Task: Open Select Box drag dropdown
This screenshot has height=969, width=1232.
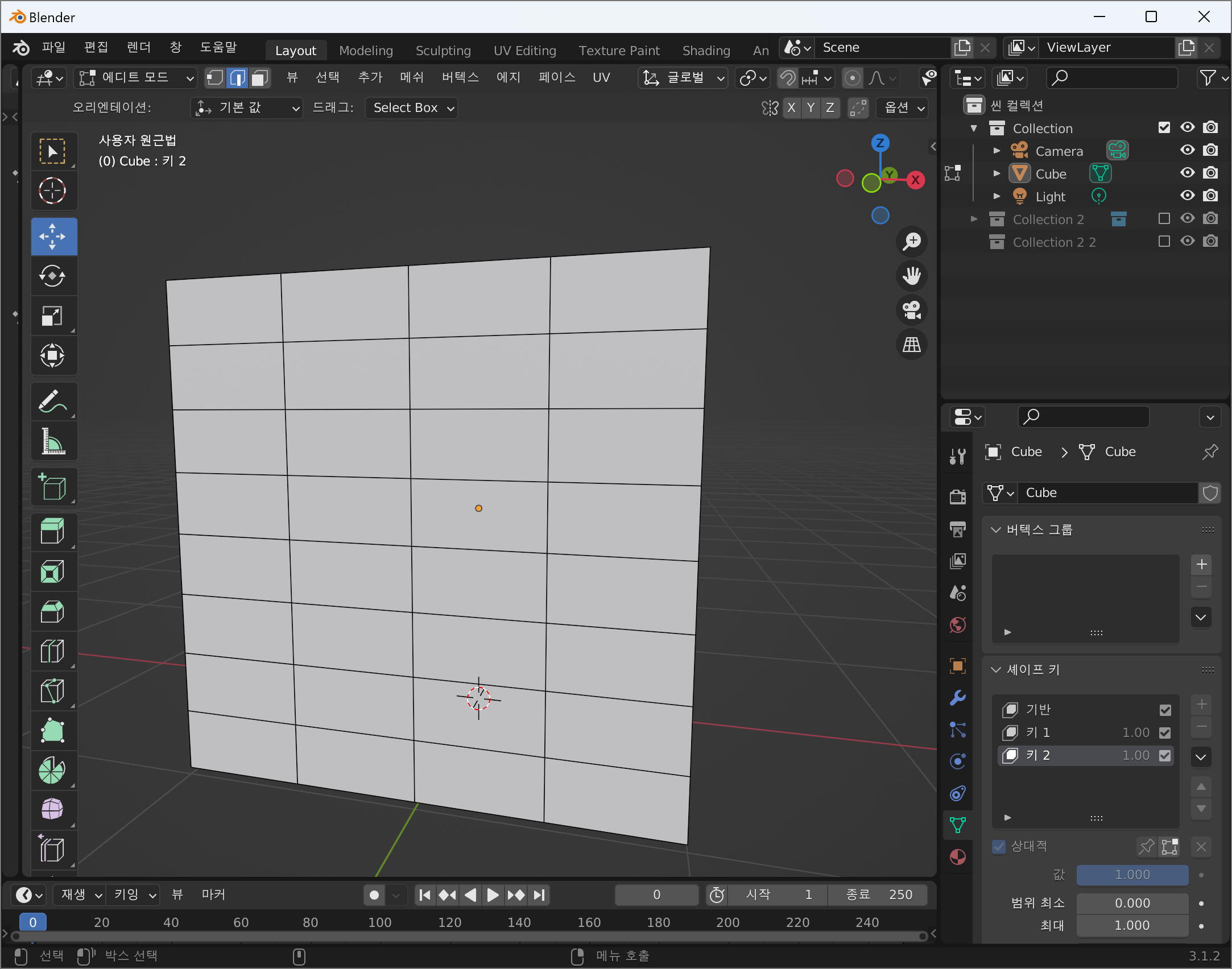Action: tap(412, 107)
